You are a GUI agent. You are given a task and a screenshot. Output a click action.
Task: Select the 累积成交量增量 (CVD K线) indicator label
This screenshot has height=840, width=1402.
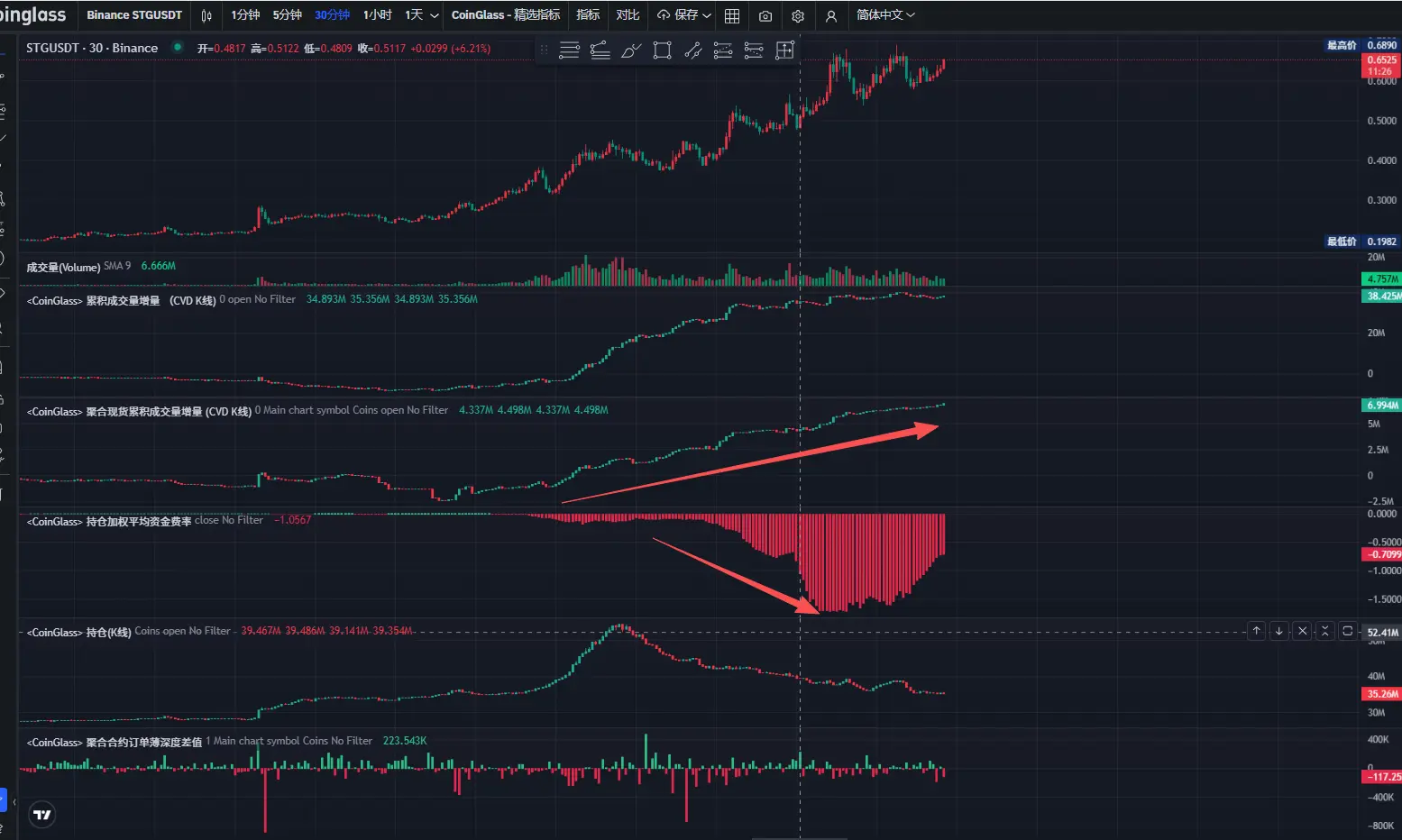(122, 300)
